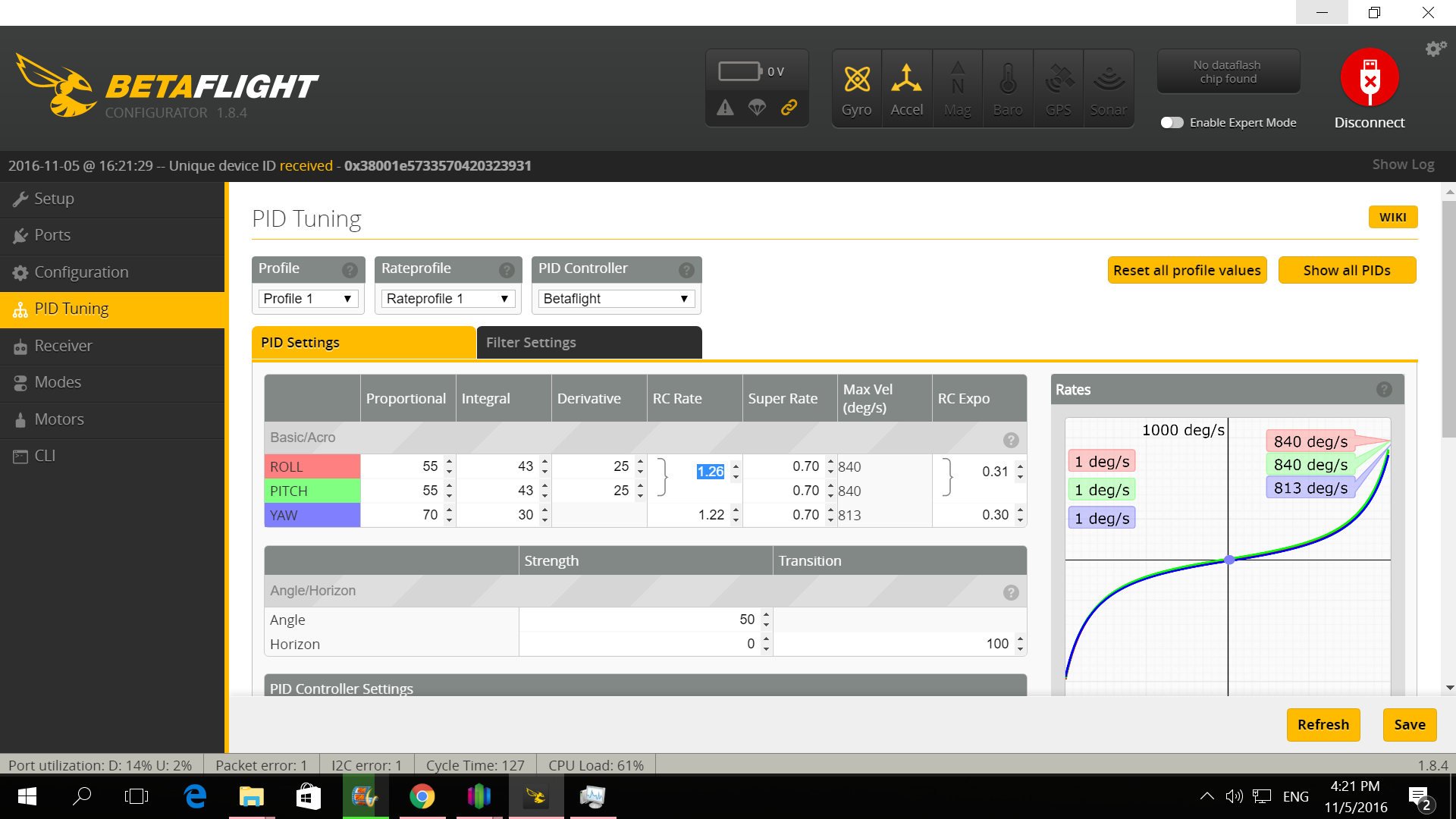Viewport: 1456px width, 819px height.
Task: Click the PID Controller help icon
Action: 686,270
